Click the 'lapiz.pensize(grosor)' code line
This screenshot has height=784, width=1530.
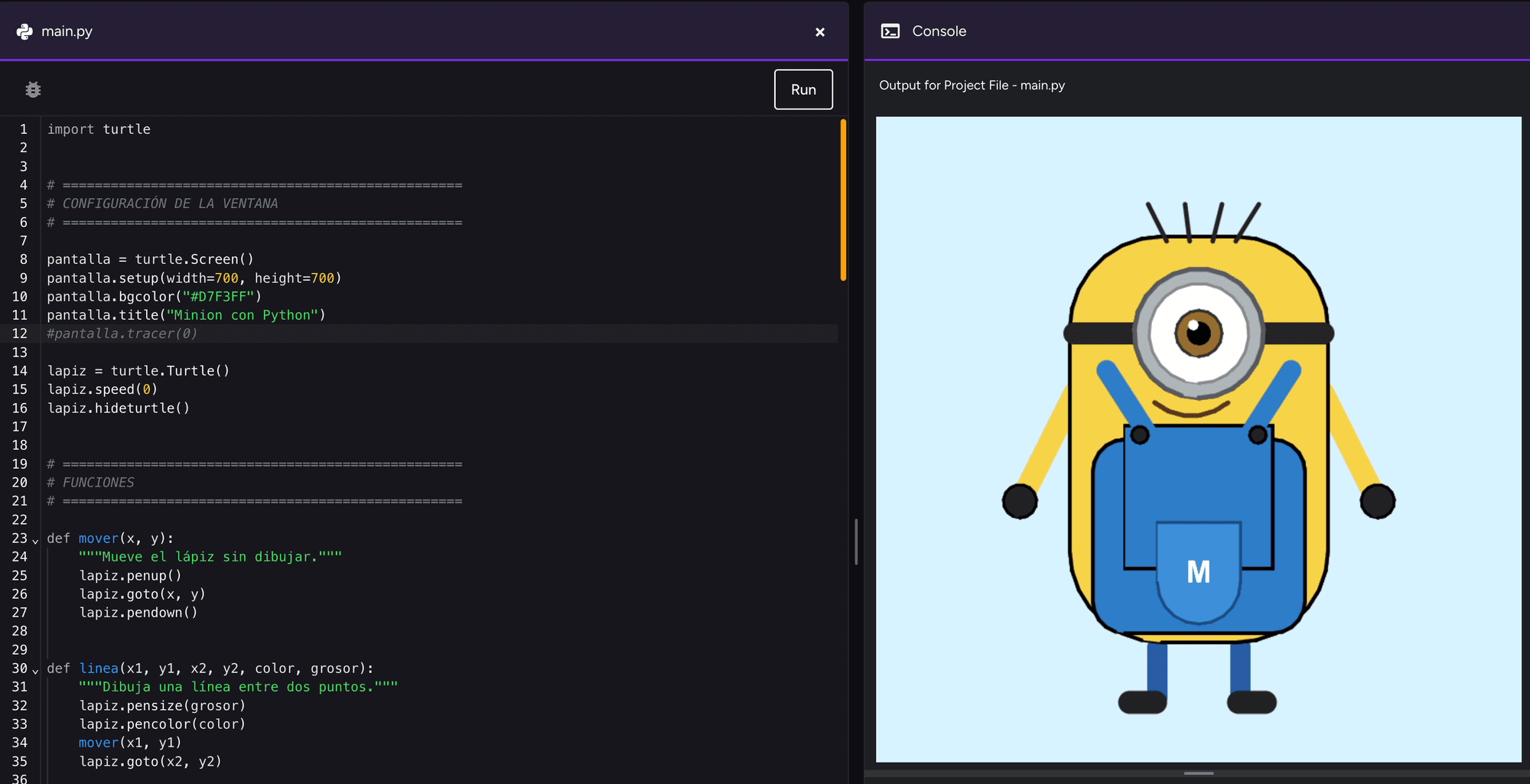tap(162, 706)
